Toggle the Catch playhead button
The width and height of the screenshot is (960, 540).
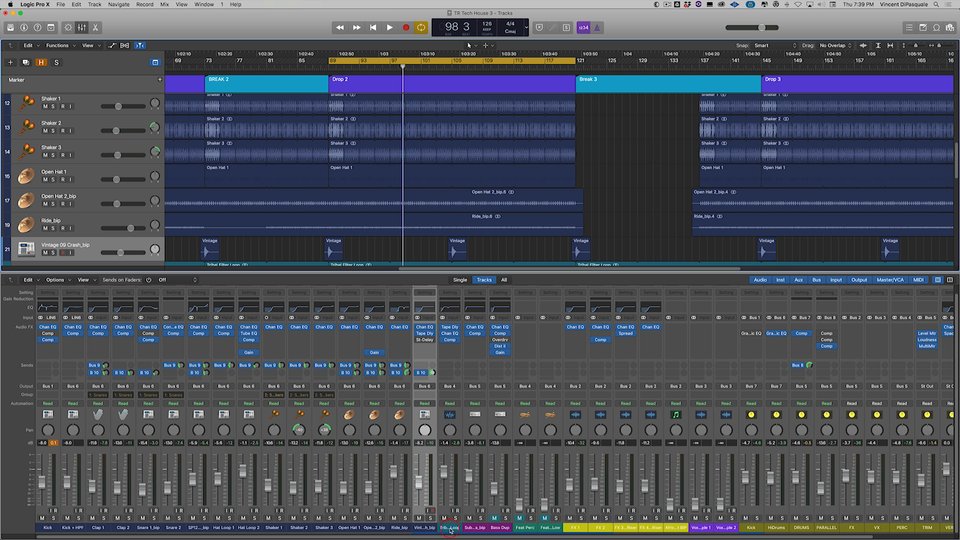(140, 45)
